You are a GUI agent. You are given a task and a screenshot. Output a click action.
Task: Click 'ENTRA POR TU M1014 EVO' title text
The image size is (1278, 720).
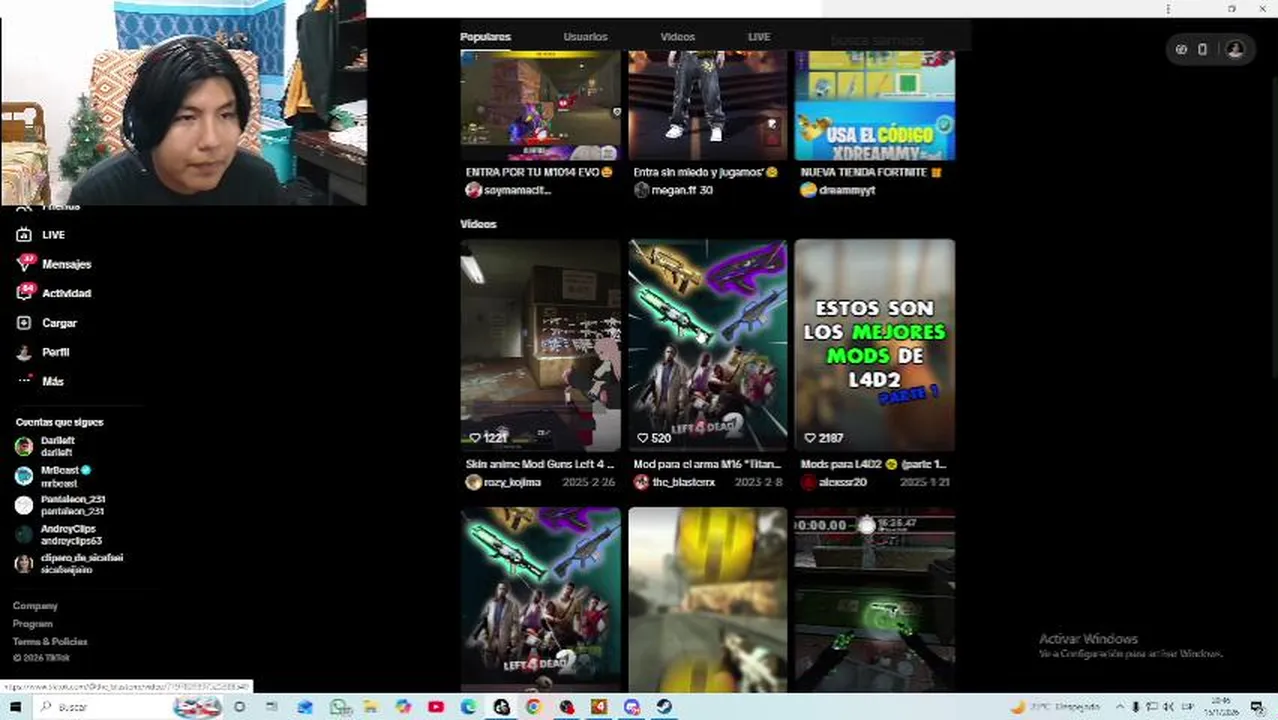click(539, 172)
